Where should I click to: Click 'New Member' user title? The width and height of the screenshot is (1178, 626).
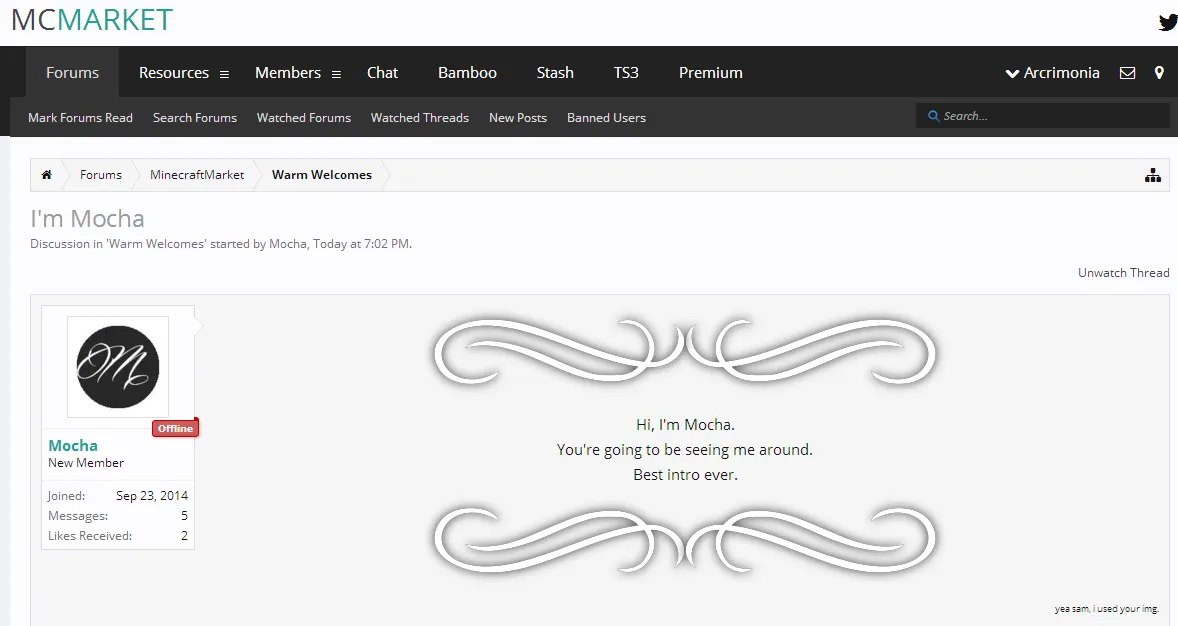pos(86,463)
